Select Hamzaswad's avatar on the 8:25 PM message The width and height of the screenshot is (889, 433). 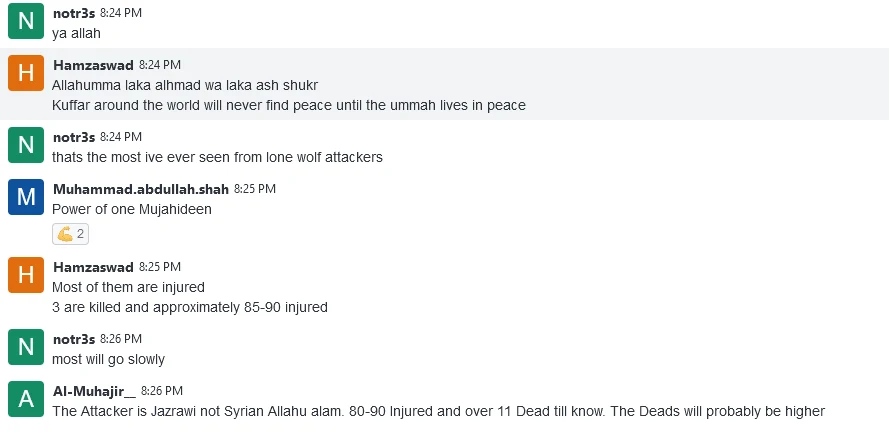pyautogui.click(x=26, y=275)
